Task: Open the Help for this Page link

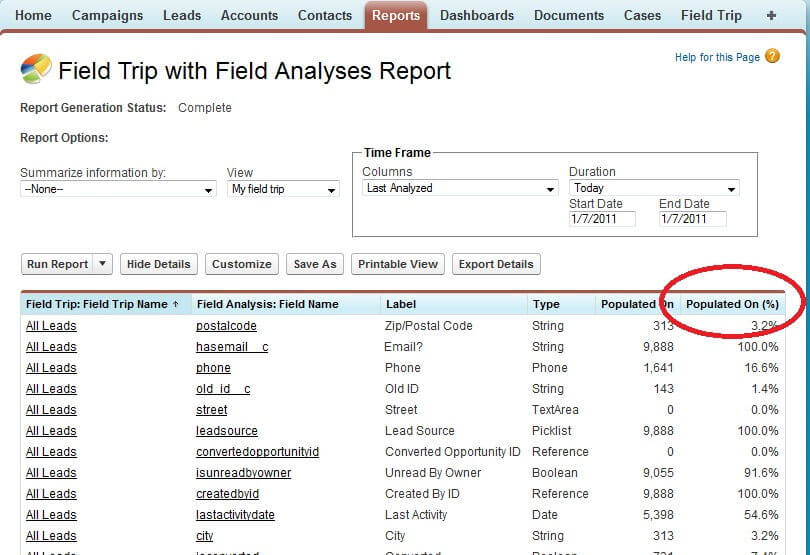Action: (717, 57)
